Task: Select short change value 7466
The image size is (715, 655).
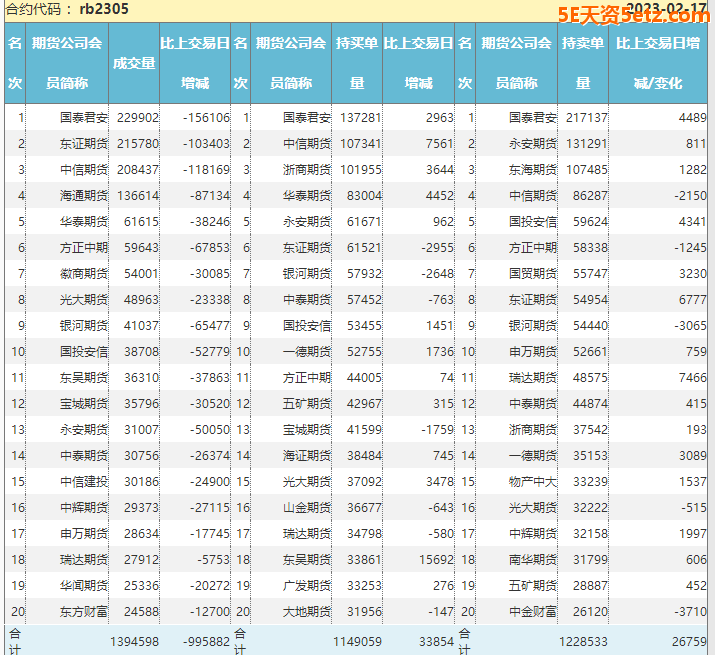Action: (693, 378)
